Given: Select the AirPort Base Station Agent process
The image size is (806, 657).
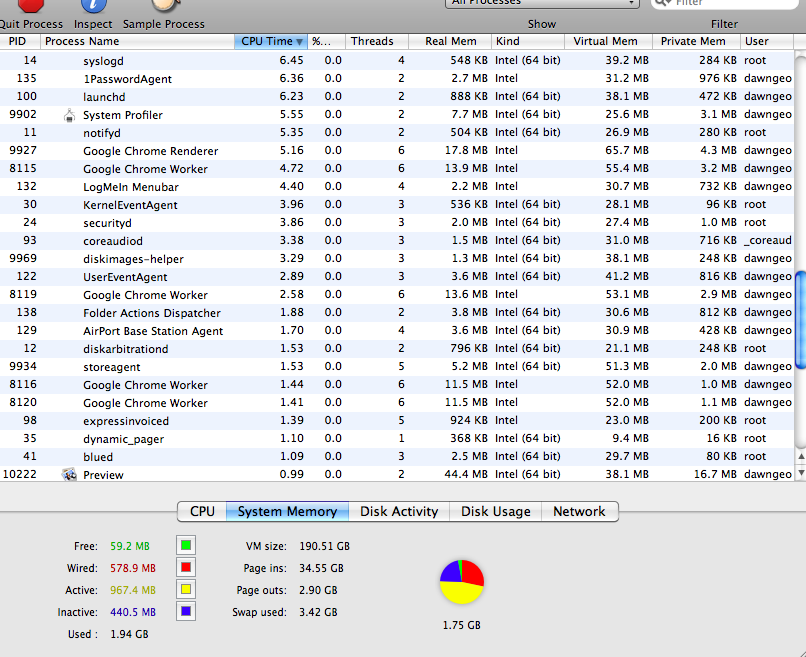Looking at the screenshot, I should [397, 330].
